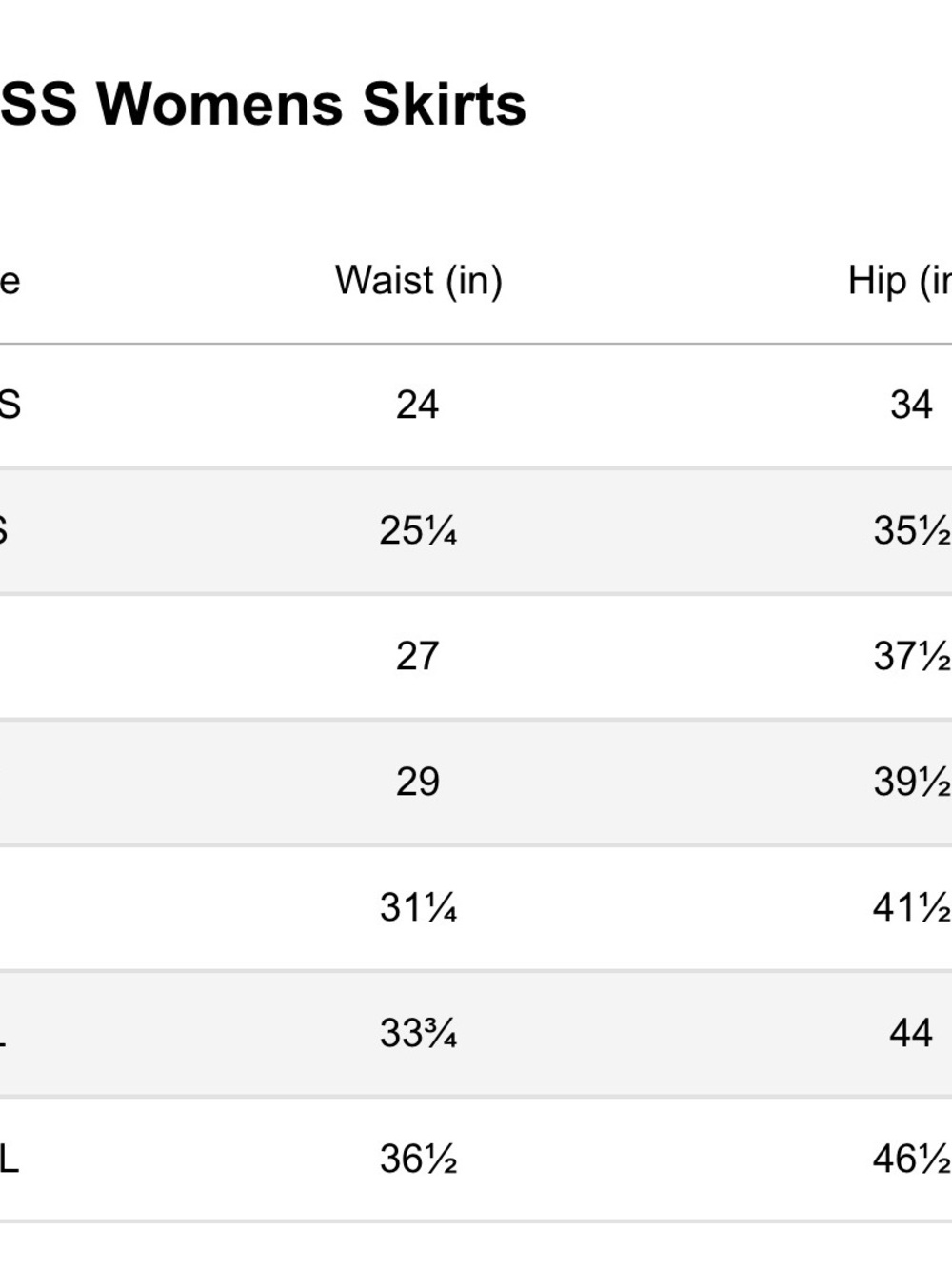
Task: Click waist value 31¼
Action: pos(418,907)
